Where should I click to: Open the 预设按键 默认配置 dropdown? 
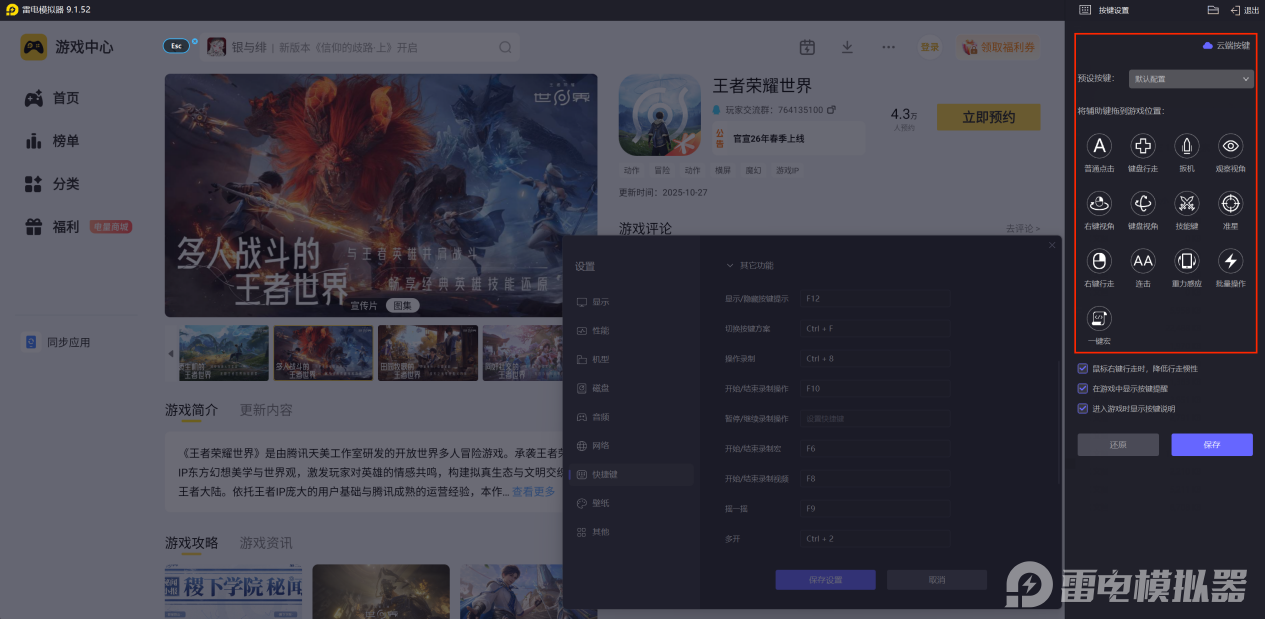(x=1190, y=78)
